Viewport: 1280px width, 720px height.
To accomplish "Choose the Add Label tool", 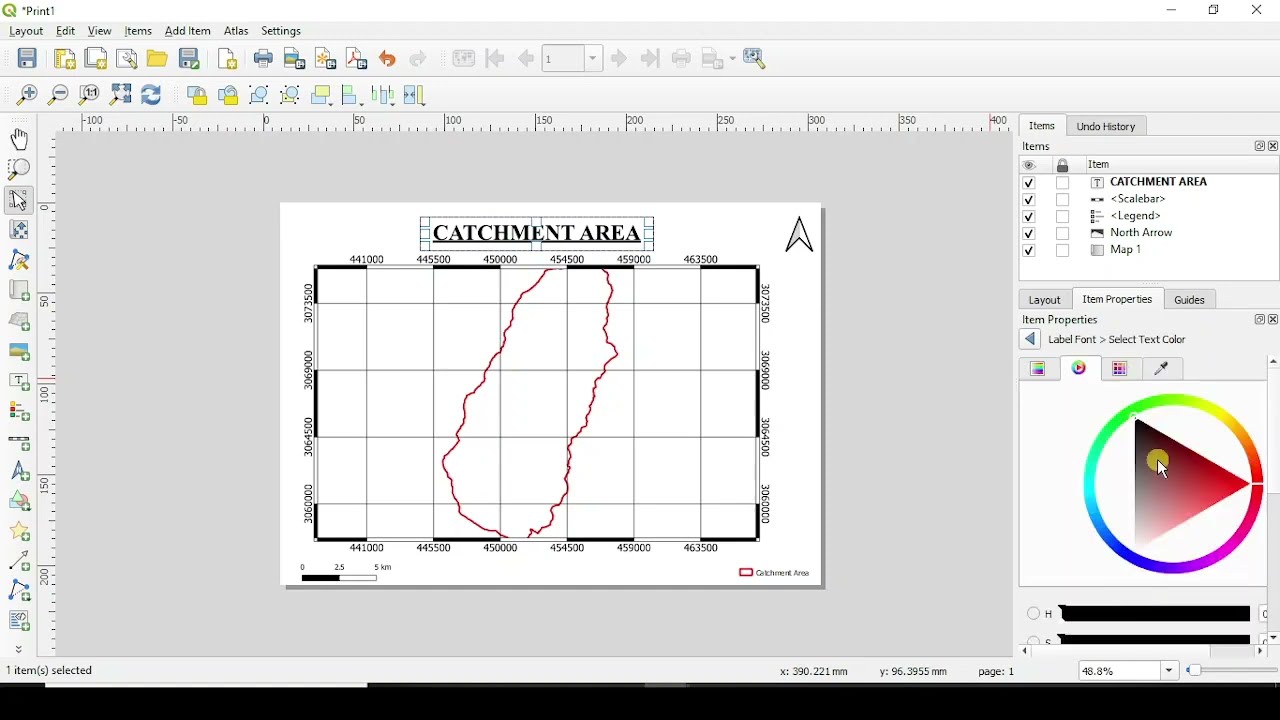I will [x=19, y=382].
